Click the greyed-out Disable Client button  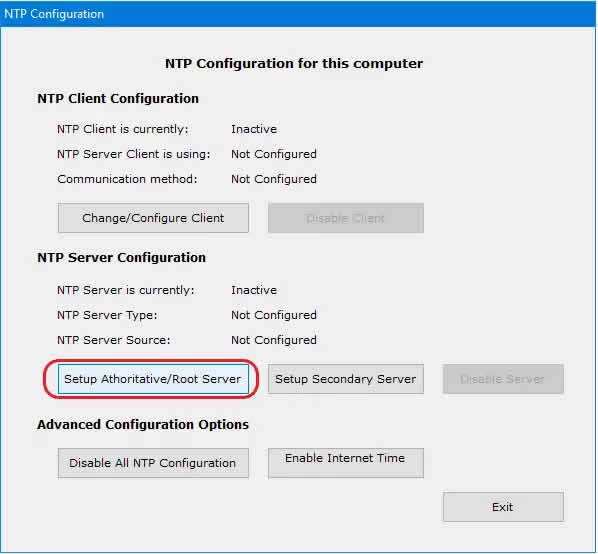tap(346, 218)
